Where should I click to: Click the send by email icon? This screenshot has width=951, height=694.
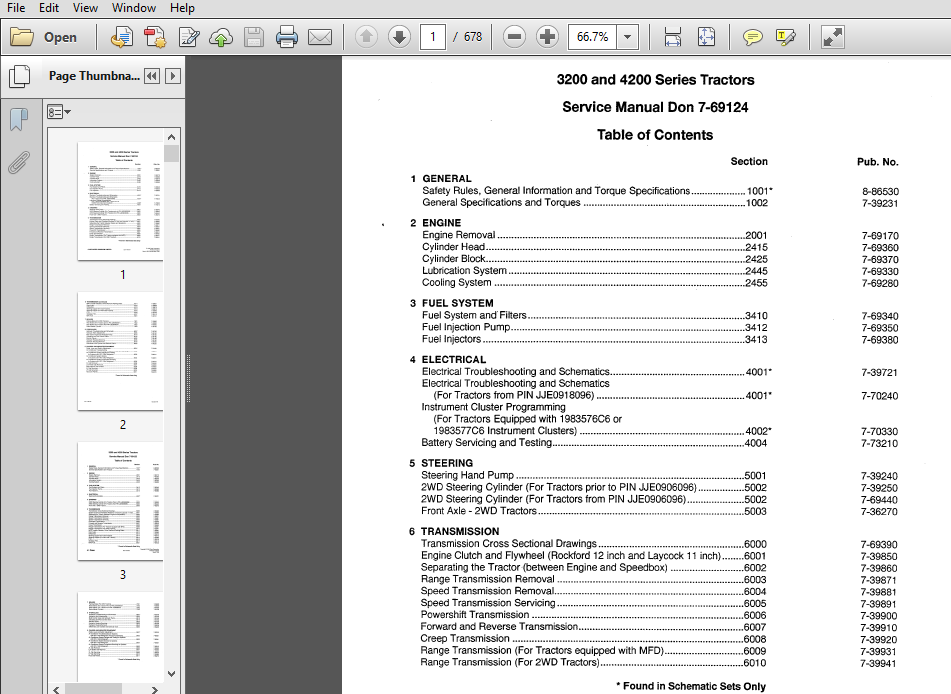click(320, 38)
